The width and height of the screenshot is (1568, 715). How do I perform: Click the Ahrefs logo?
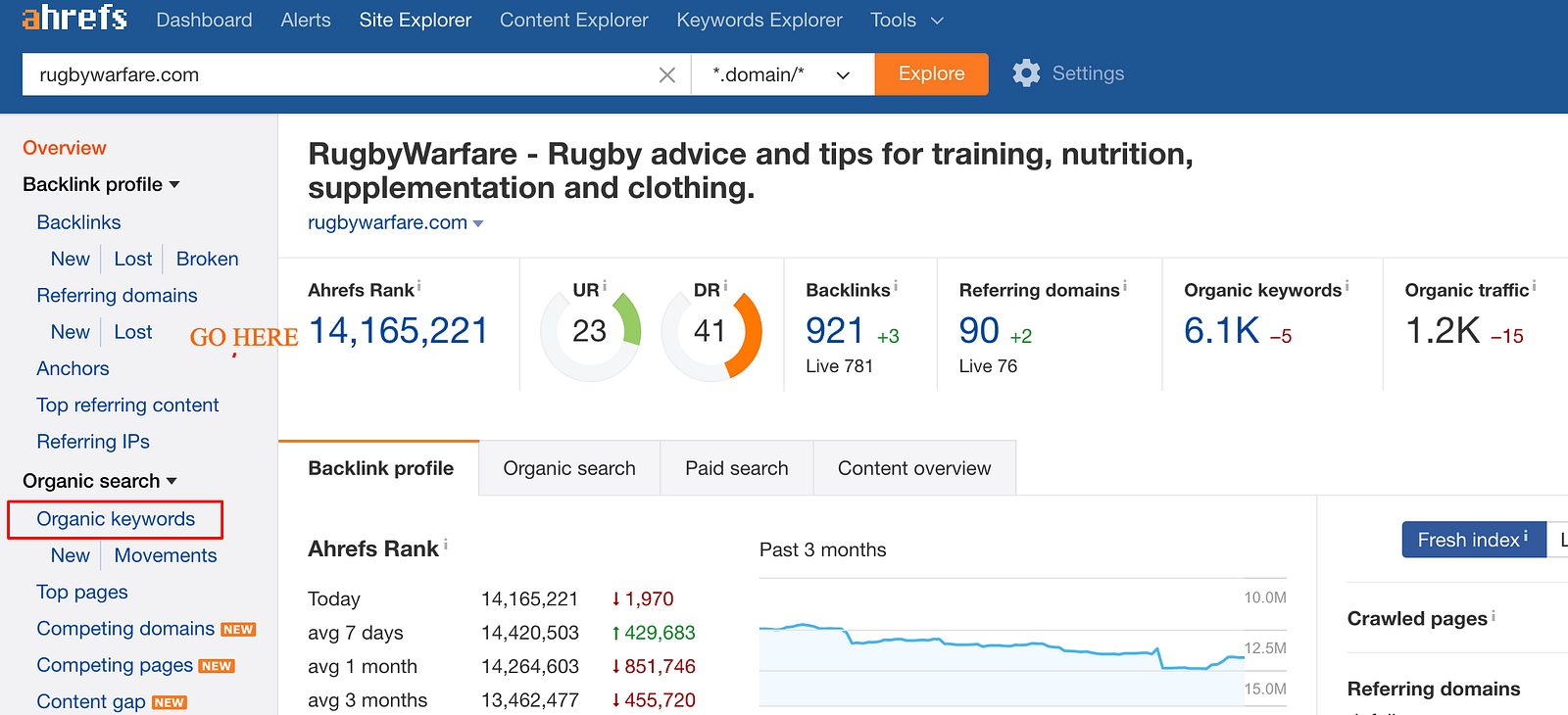(74, 18)
